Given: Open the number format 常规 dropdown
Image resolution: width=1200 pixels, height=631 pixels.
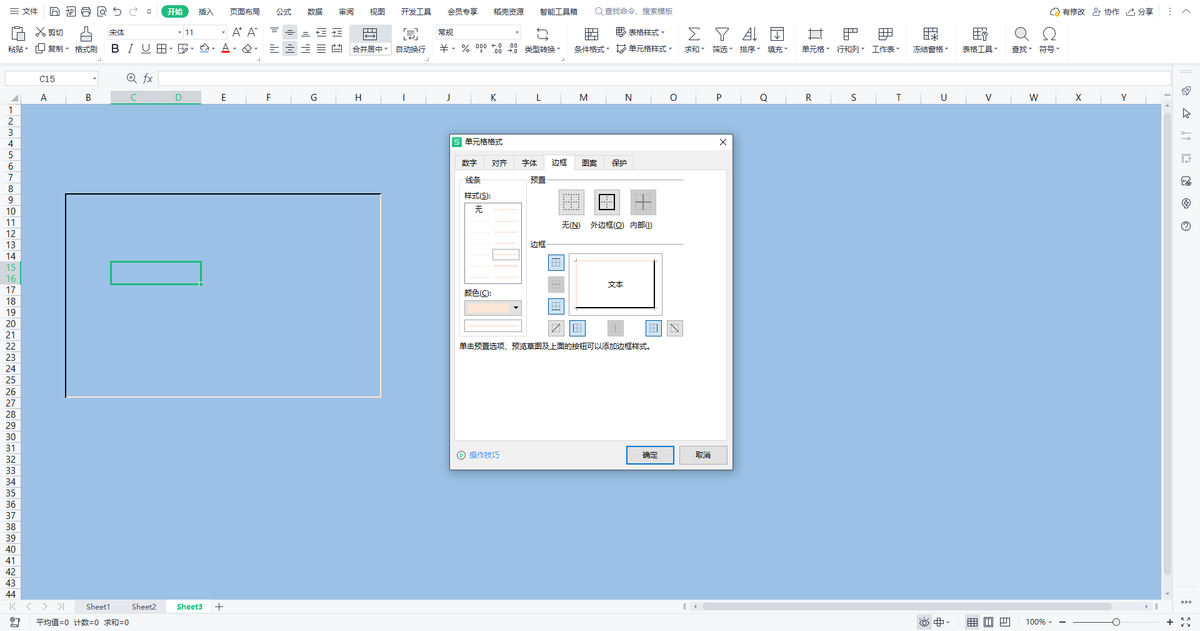Looking at the screenshot, I should [517, 32].
